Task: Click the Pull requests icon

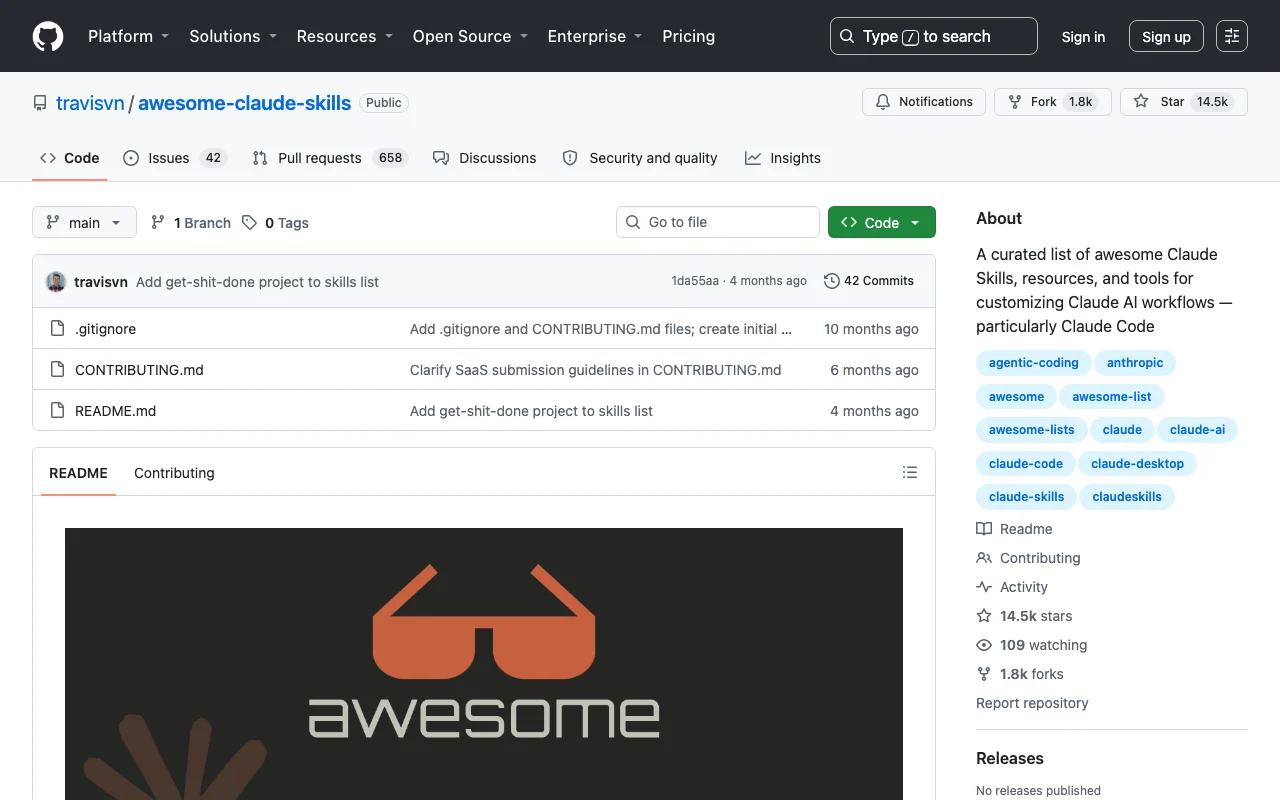Action: [260, 158]
